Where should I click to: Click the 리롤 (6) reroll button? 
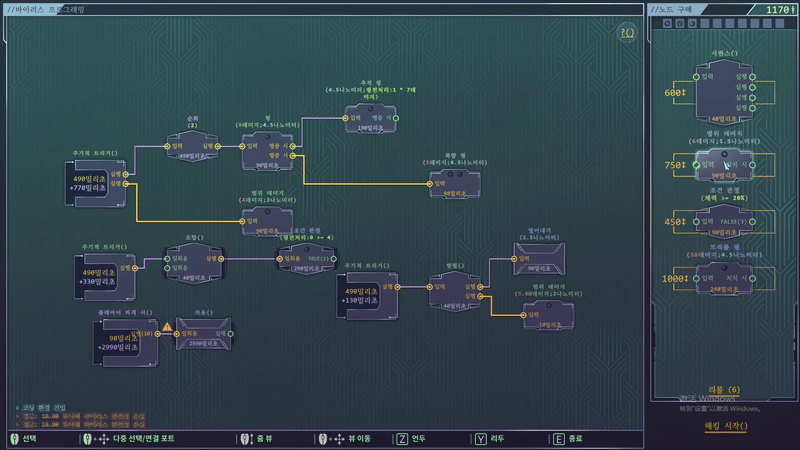tap(722, 390)
